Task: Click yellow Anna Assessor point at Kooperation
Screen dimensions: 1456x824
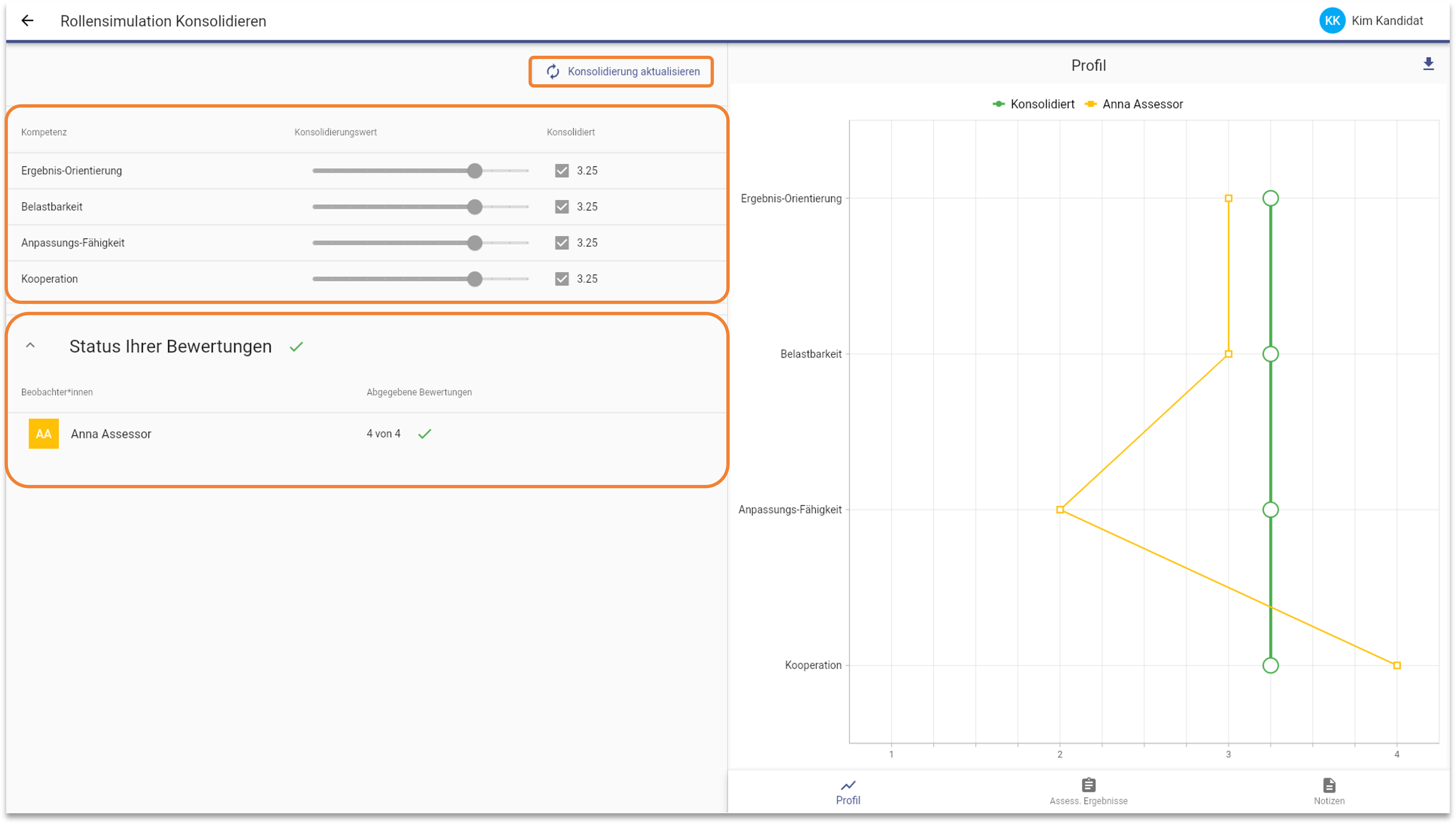Action: click(1397, 666)
